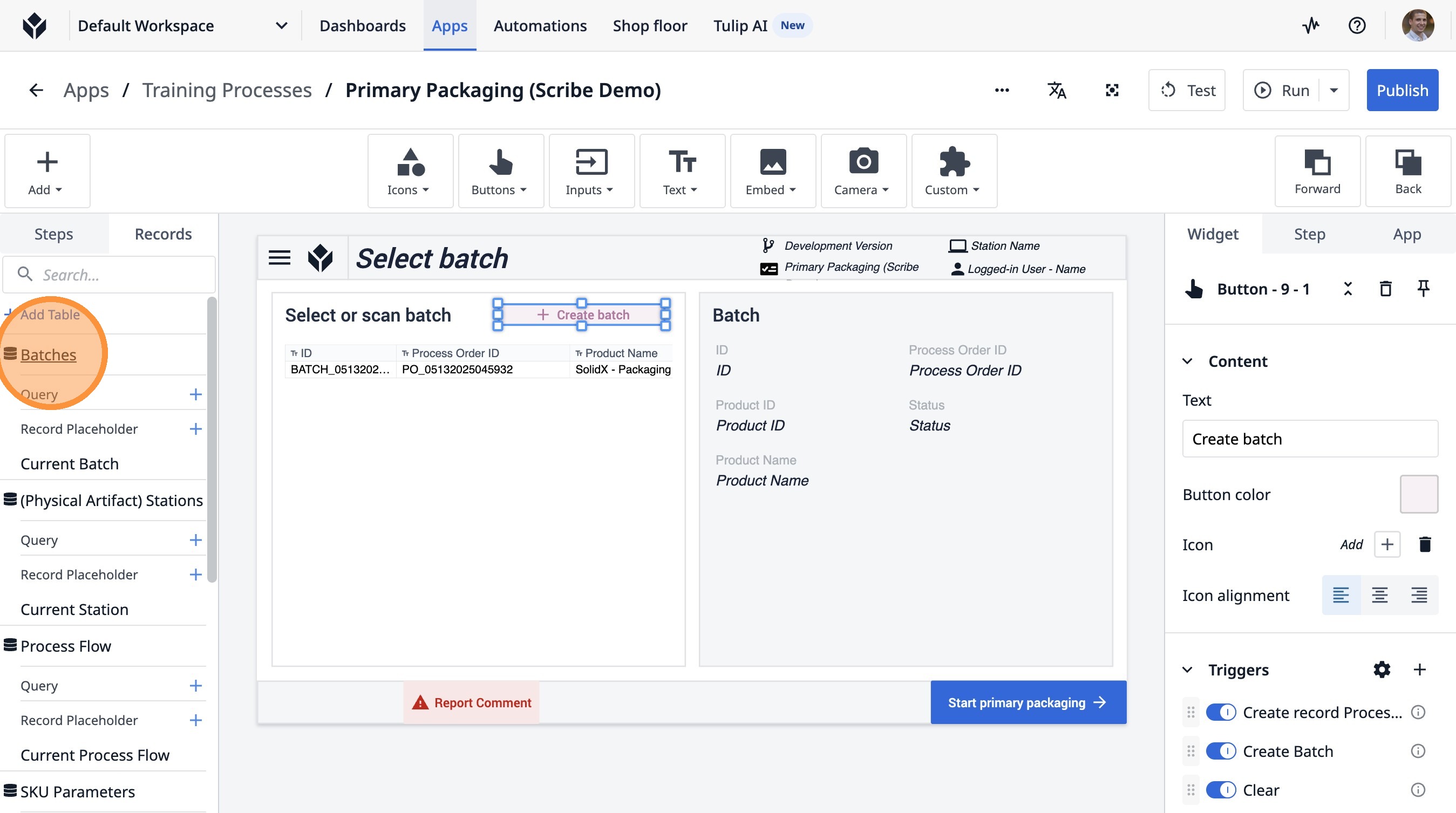Click the translate language icon
The width and height of the screenshot is (1456, 813).
click(x=1057, y=91)
